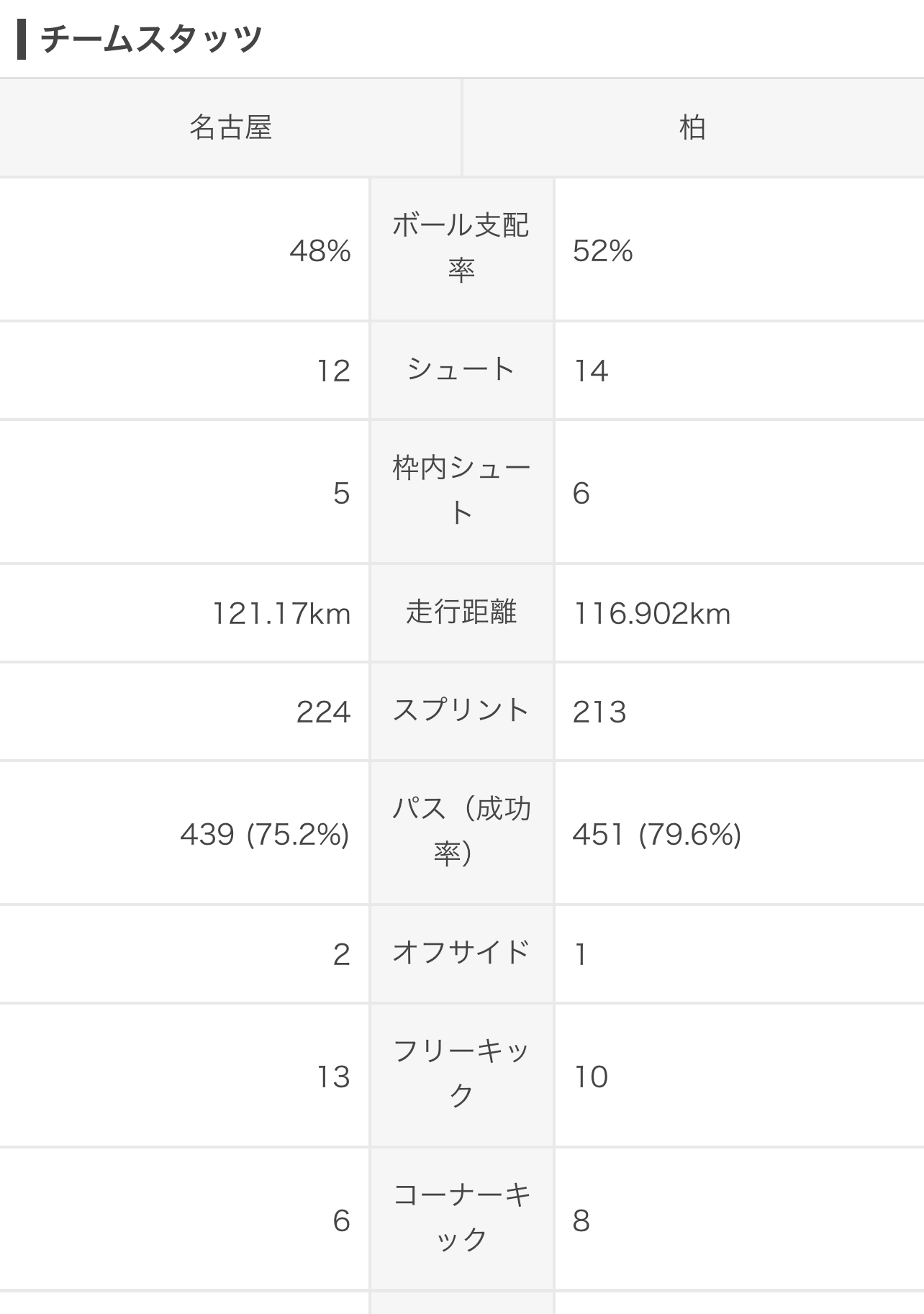Click the フリーキック stat label
This screenshot has width=924, height=1314.
(461, 1074)
